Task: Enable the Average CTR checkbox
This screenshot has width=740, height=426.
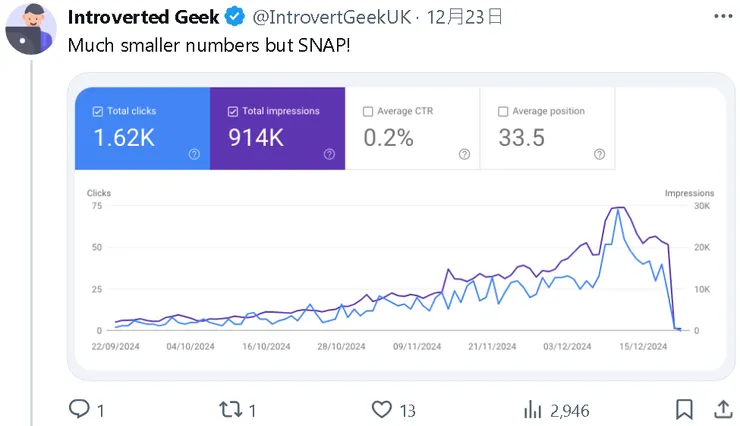Action: (368, 111)
